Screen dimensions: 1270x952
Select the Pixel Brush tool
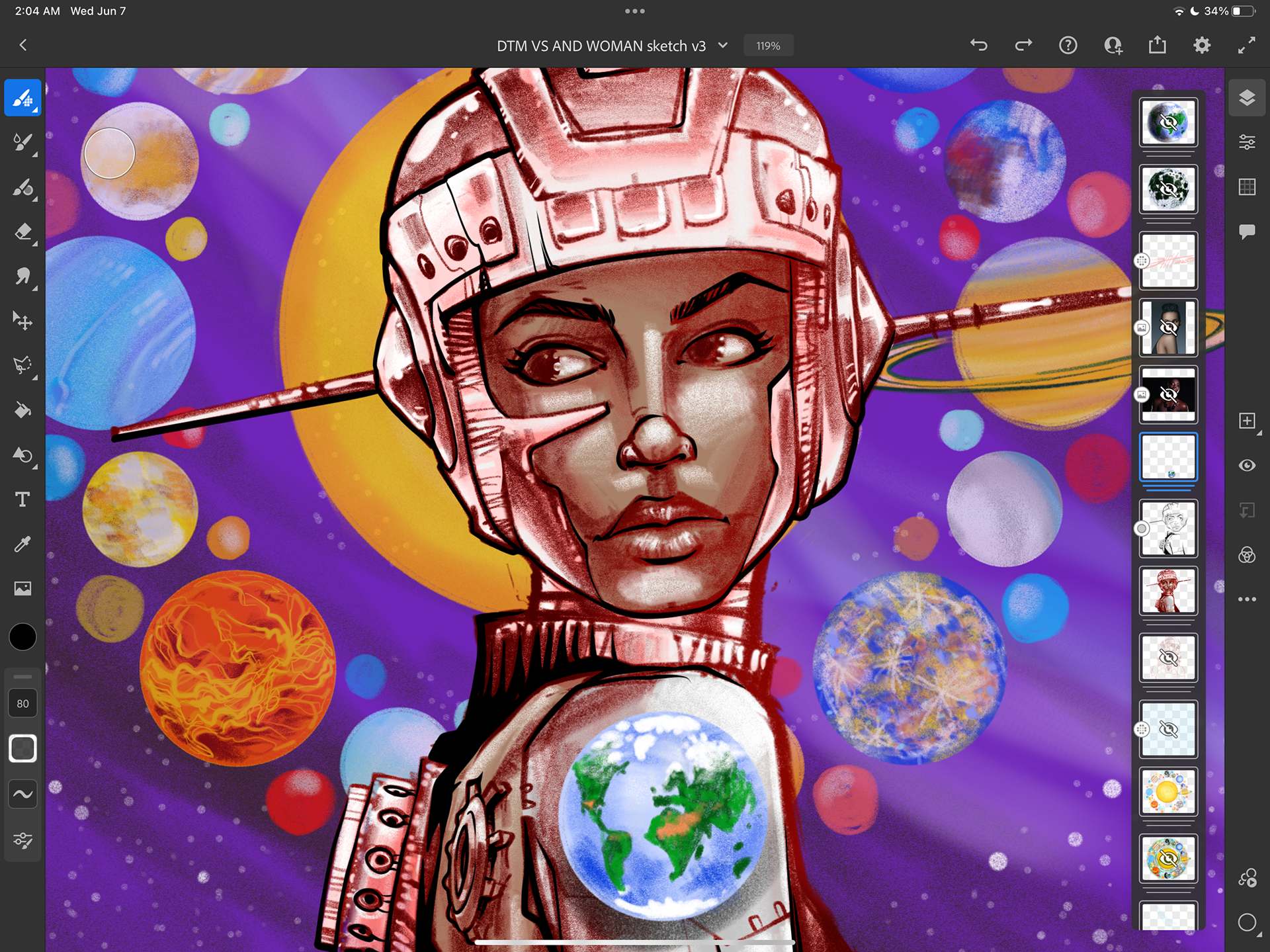22,98
